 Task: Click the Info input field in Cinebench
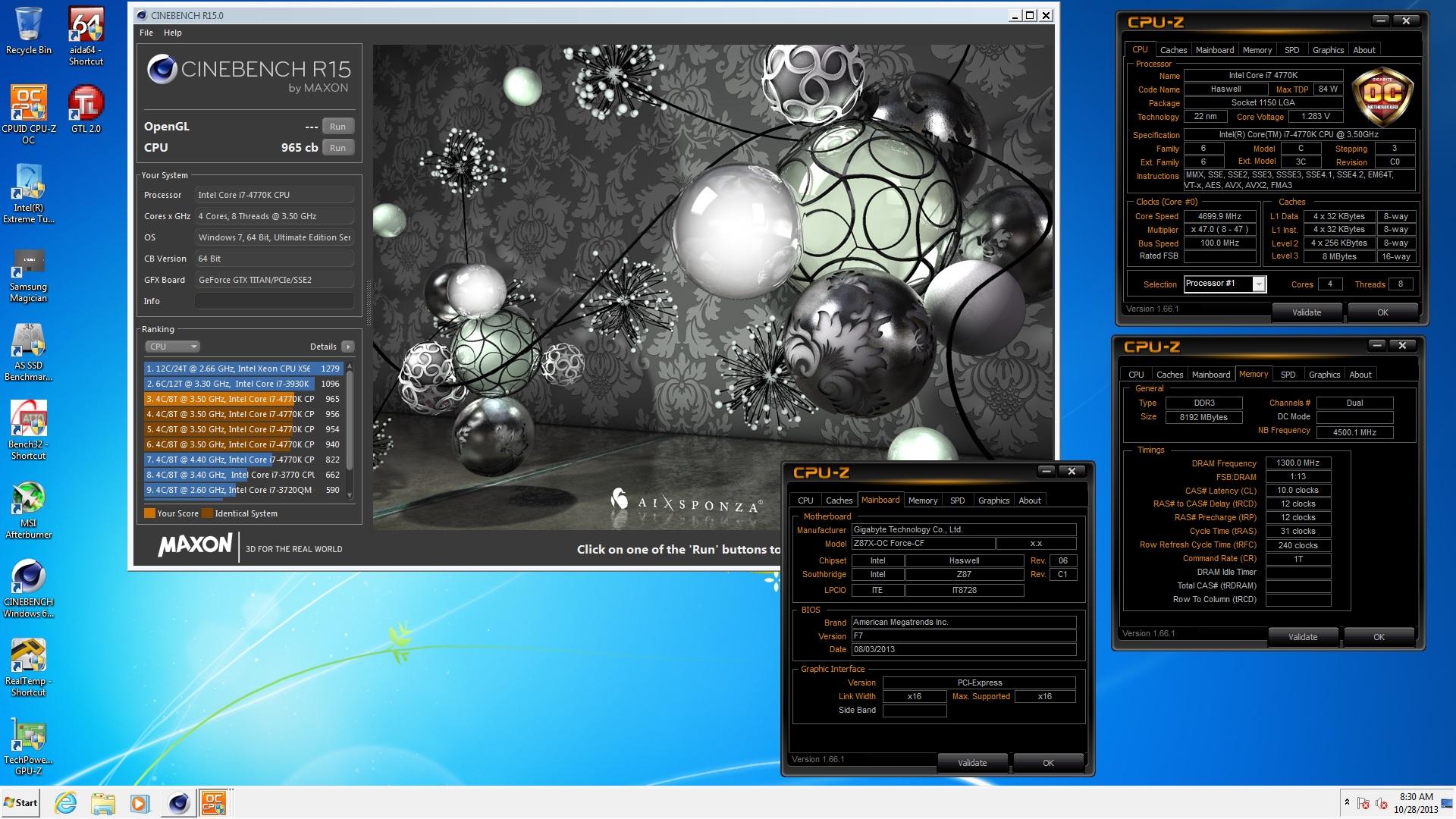tap(275, 301)
